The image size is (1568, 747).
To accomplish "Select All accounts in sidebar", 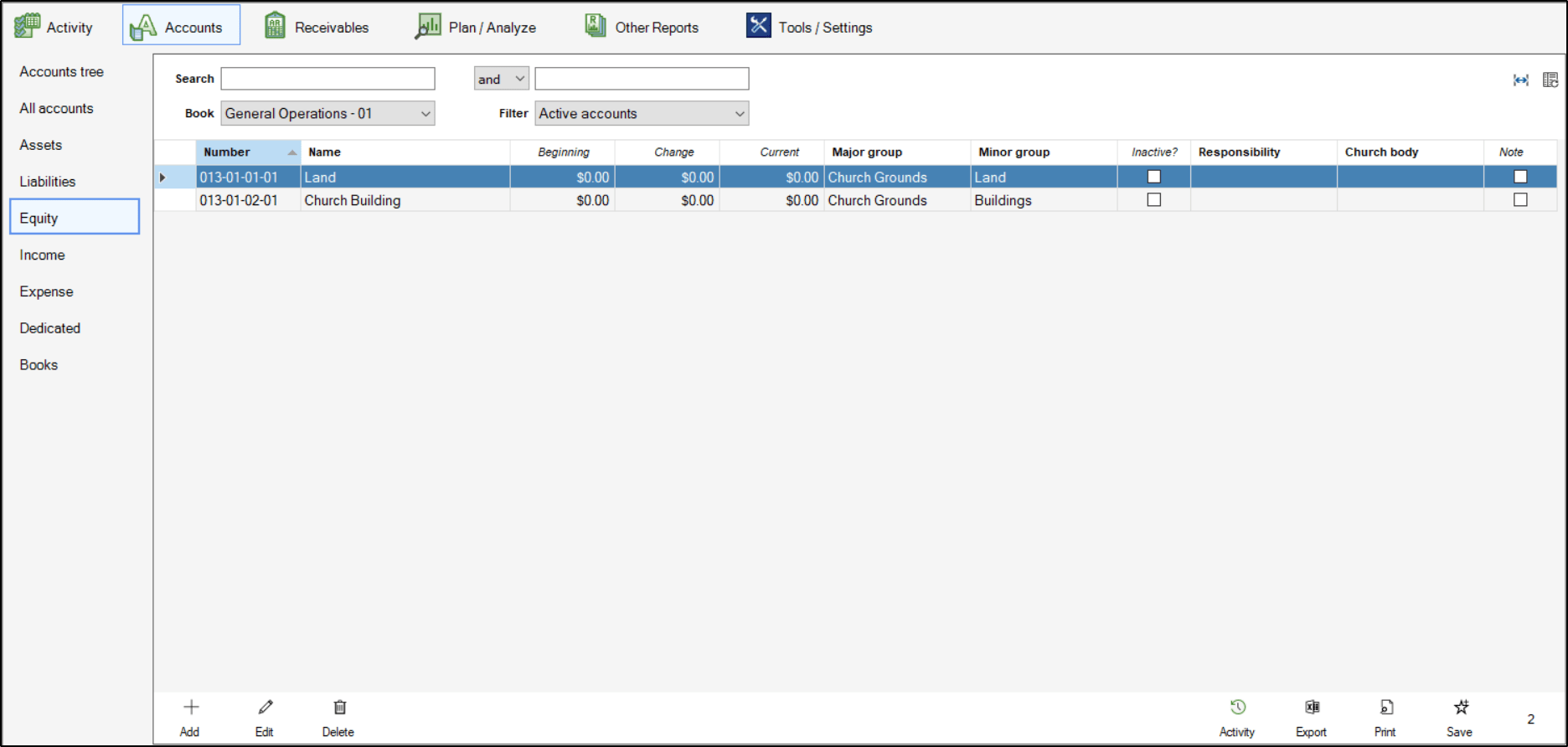I will [x=56, y=109].
